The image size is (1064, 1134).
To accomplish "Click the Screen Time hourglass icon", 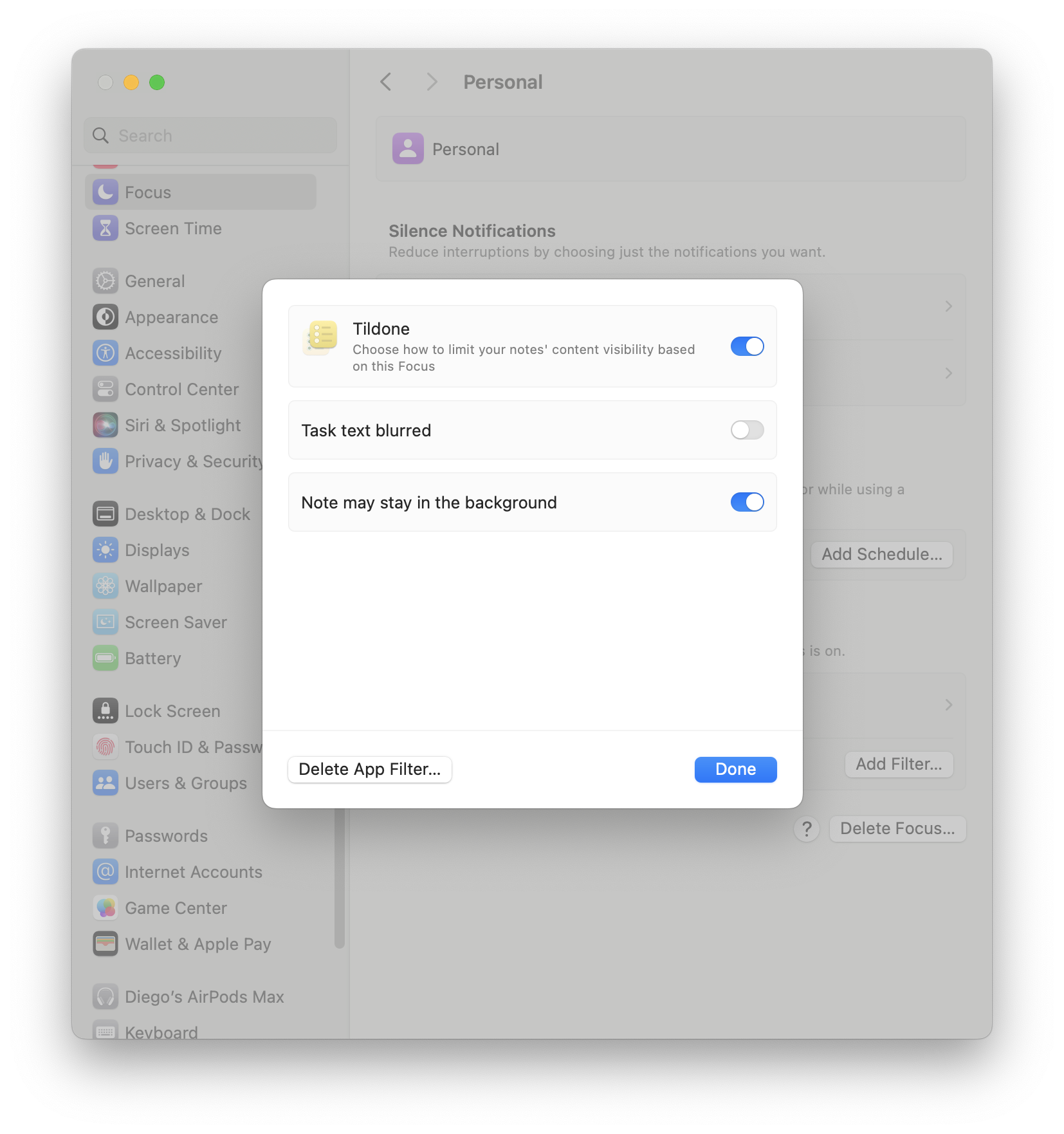I will coord(105,228).
